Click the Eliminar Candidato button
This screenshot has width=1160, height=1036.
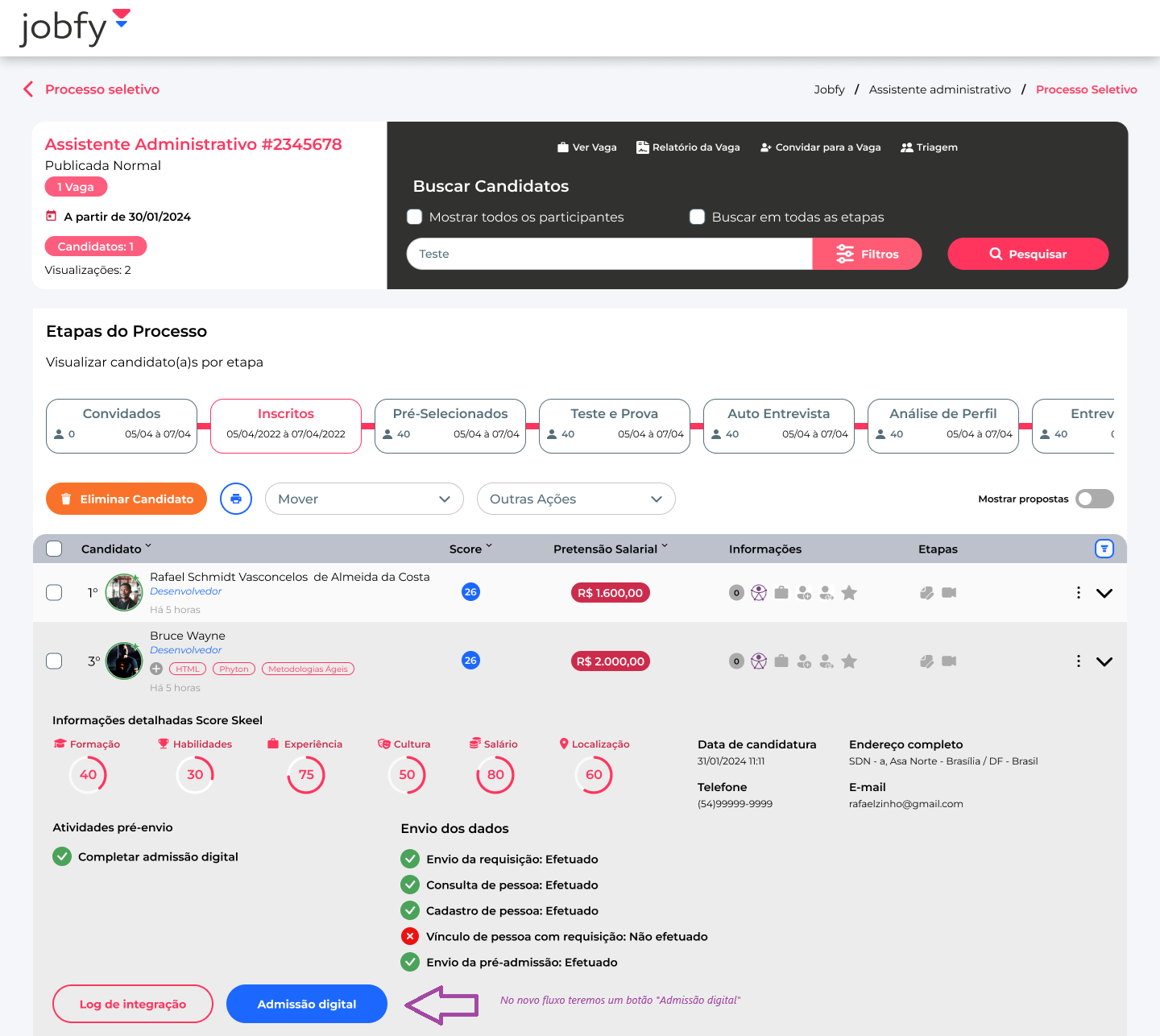[x=126, y=499]
